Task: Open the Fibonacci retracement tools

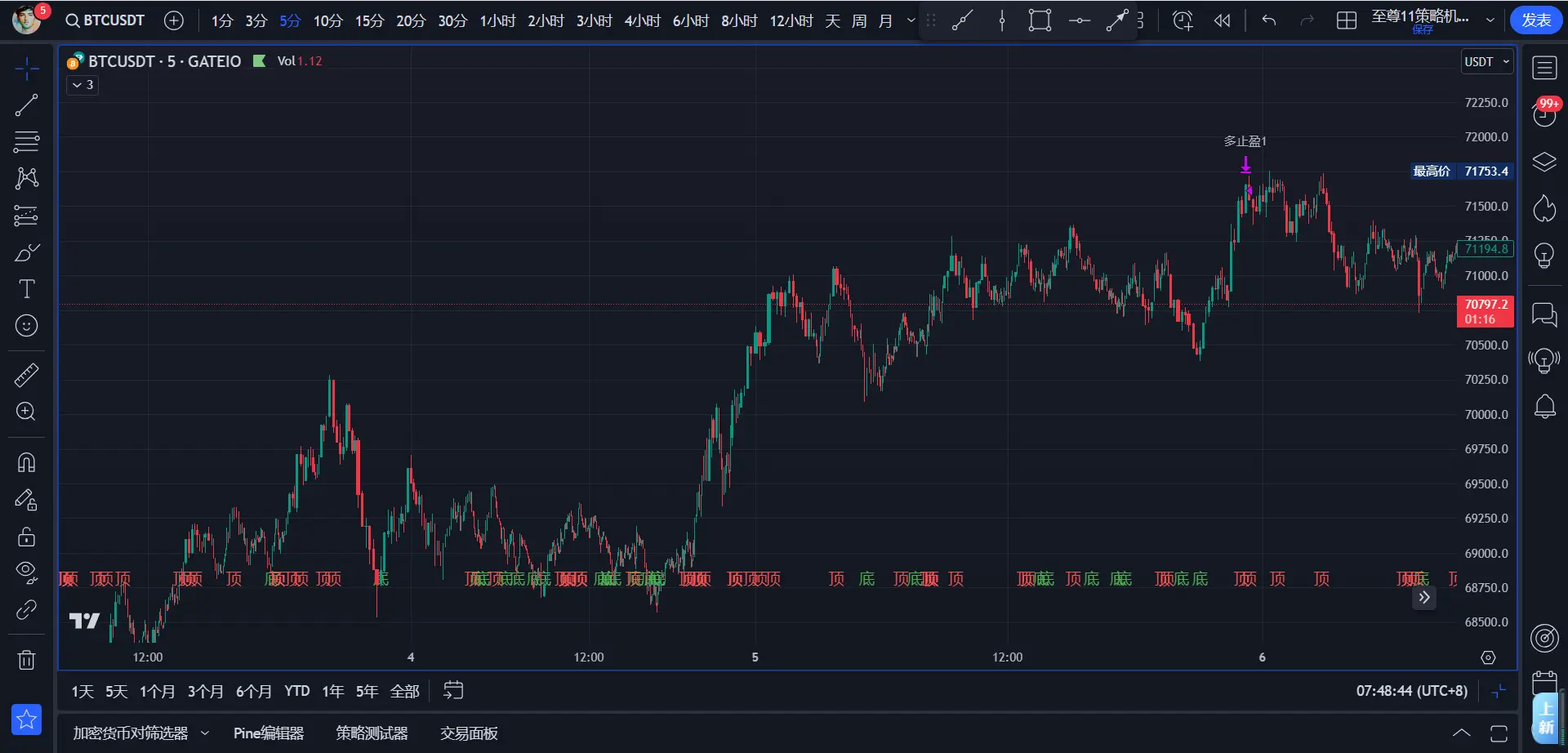Action: pyautogui.click(x=26, y=142)
